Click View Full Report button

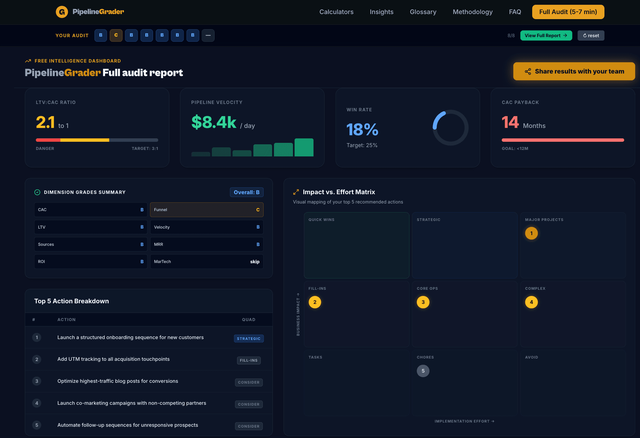tap(546, 36)
